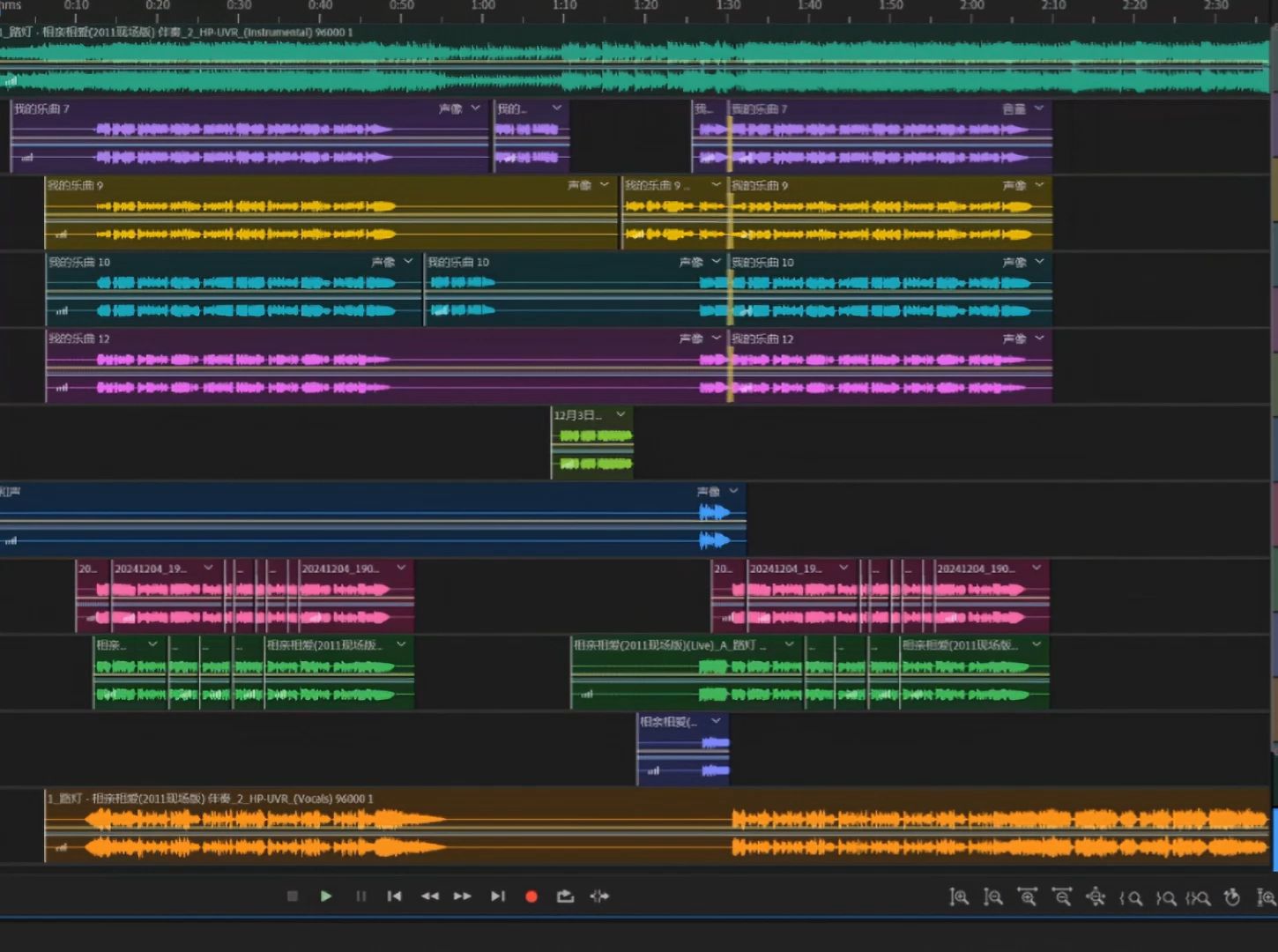Toggle the Skip Selection button
This screenshot has width=1278, height=952.
click(599, 896)
